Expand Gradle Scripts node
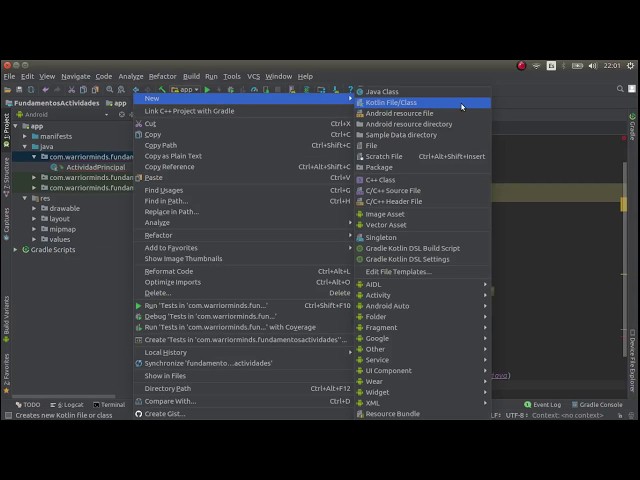640x480 pixels. point(16,249)
